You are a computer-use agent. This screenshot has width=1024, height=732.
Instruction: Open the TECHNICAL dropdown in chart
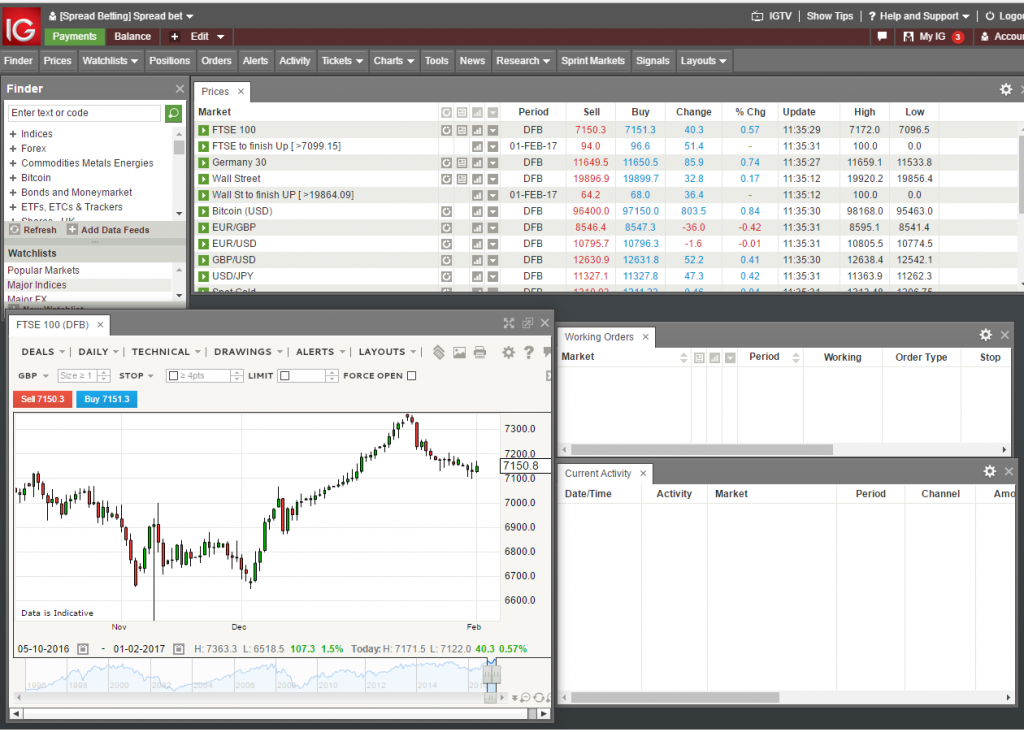coord(166,352)
